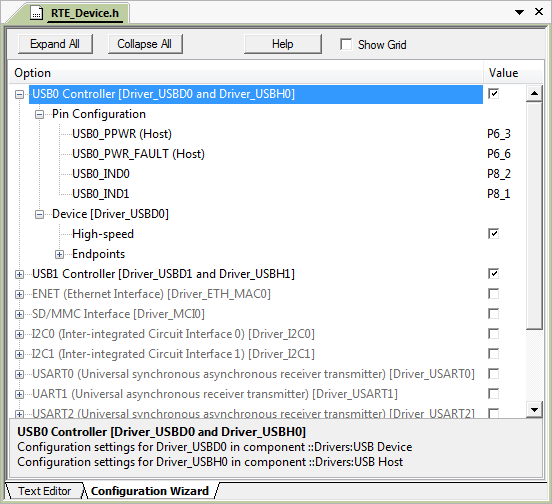Collapse the Pin Configuration node
This screenshot has height=504, width=552.
(39, 114)
